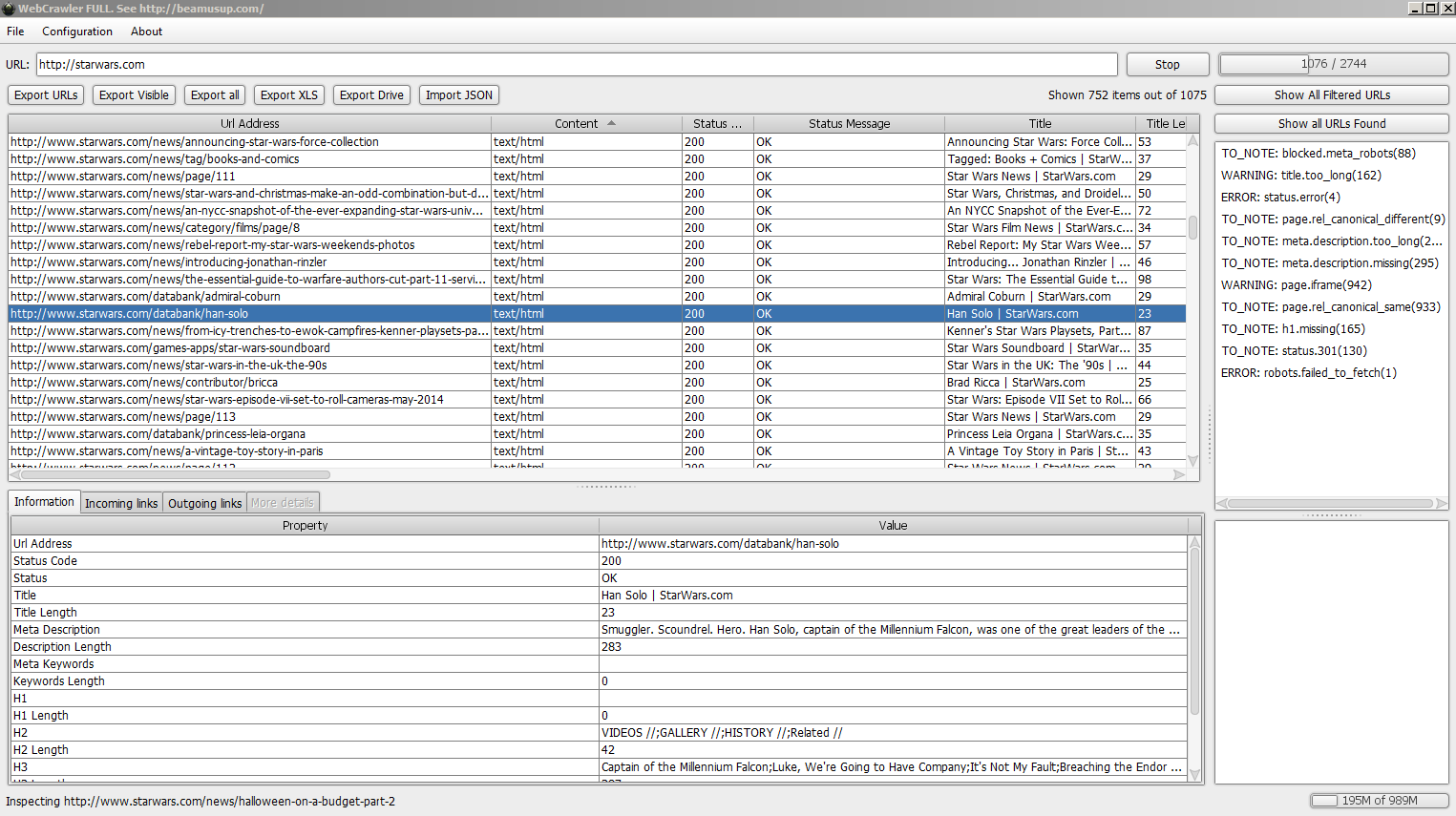
Task: Click the Stop crawl button
Action: (1167, 64)
